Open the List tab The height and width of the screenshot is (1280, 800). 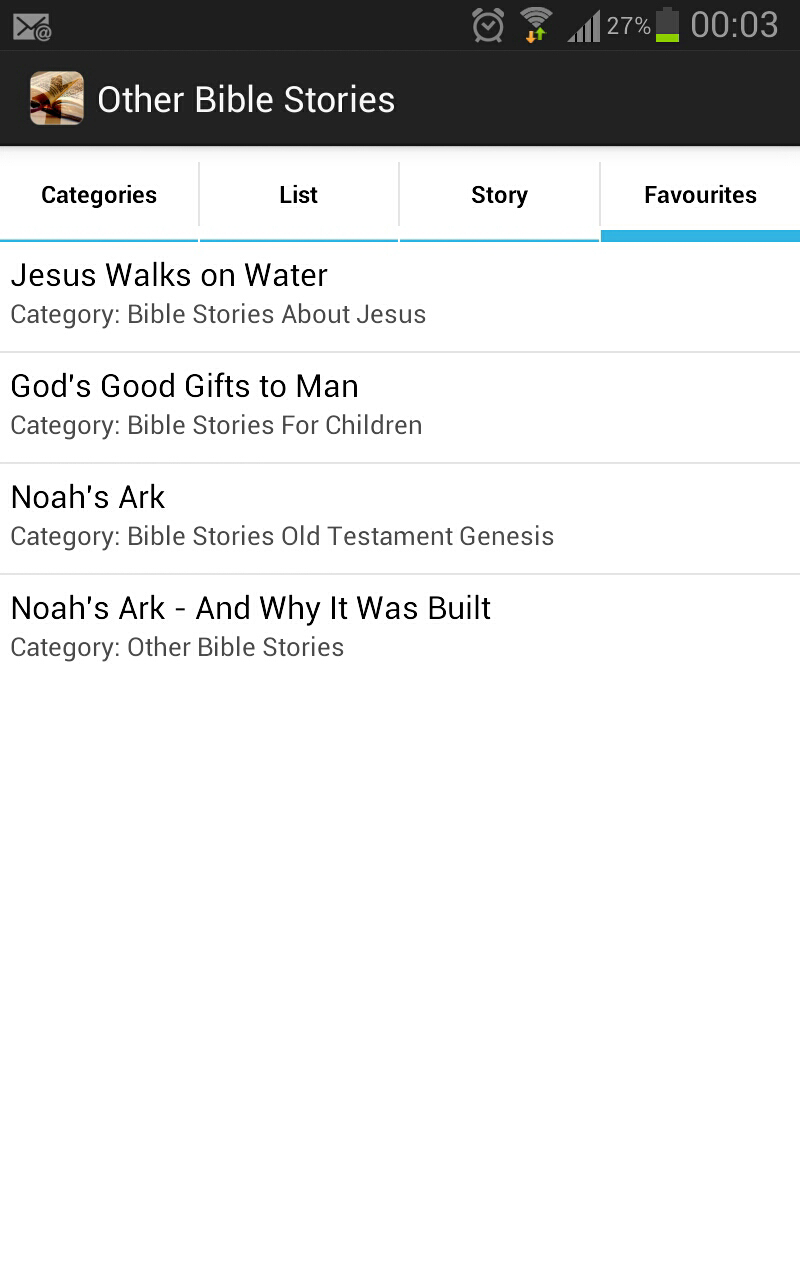click(299, 195)
